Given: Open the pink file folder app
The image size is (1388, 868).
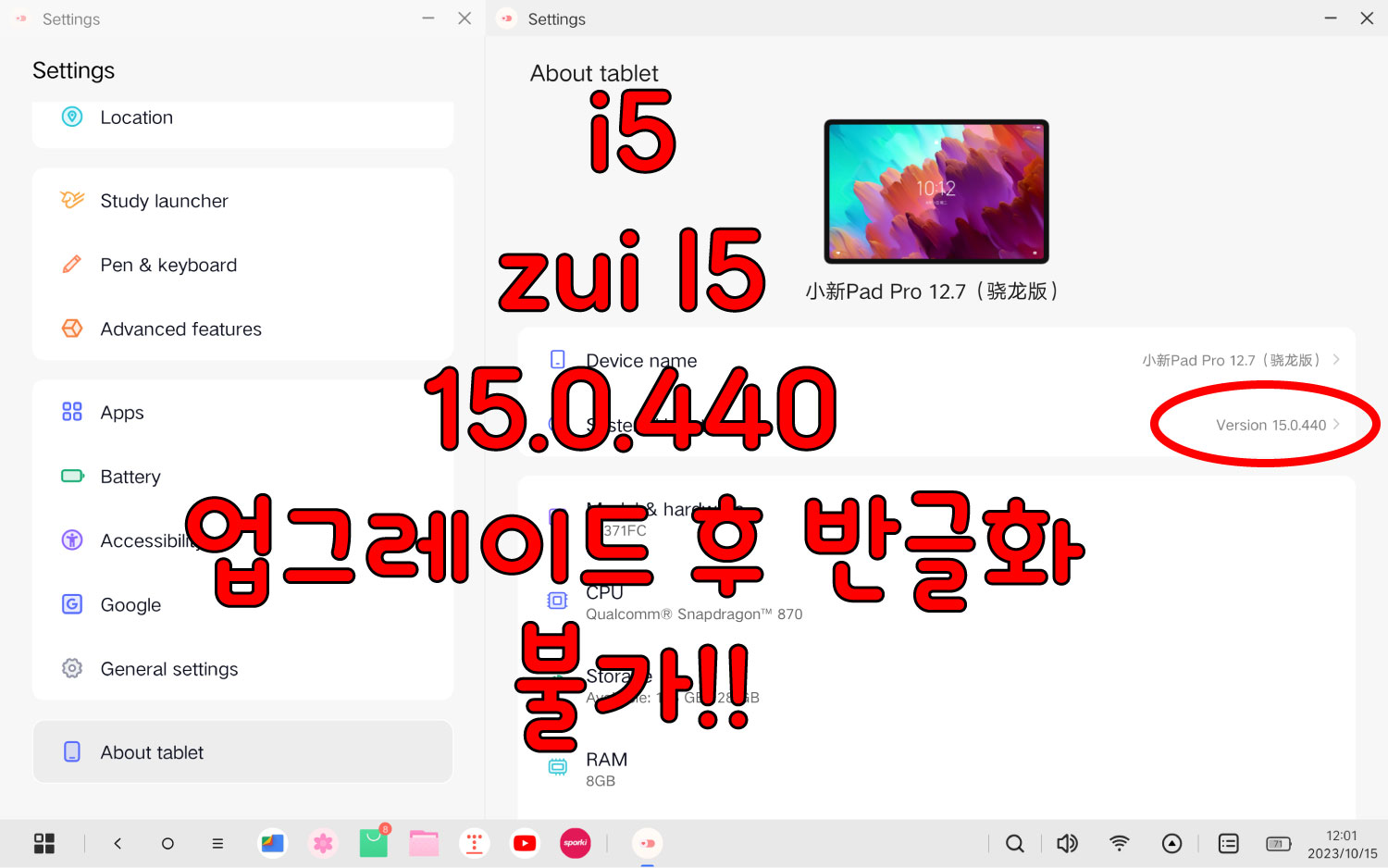Looking at the screenshot, I should 424,843.
